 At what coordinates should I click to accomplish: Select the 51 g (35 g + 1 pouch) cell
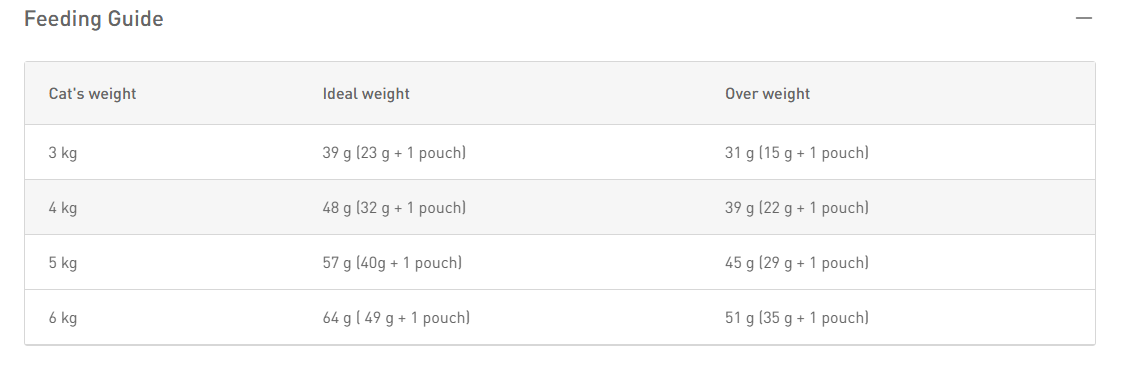tap(796, 318)
